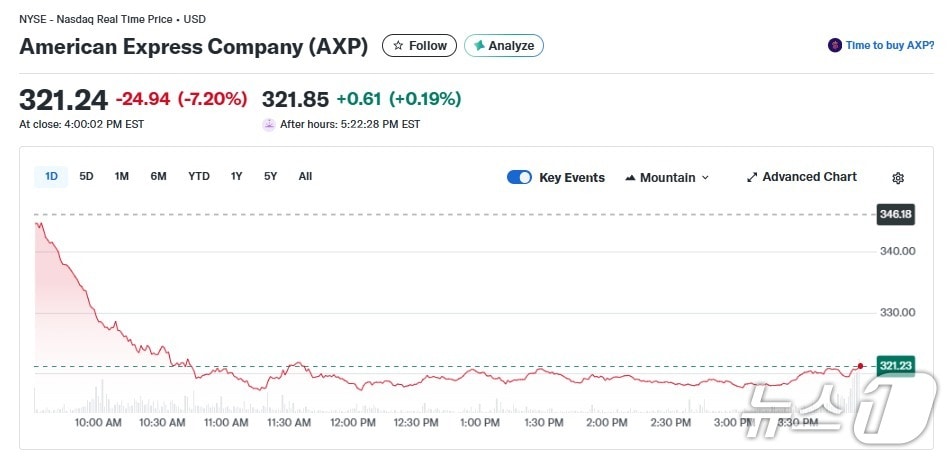Image resolution: width=952 pixels, height=459 pixels.
Task: Show the 6M chart range
Action: click(x=158, y=176)
